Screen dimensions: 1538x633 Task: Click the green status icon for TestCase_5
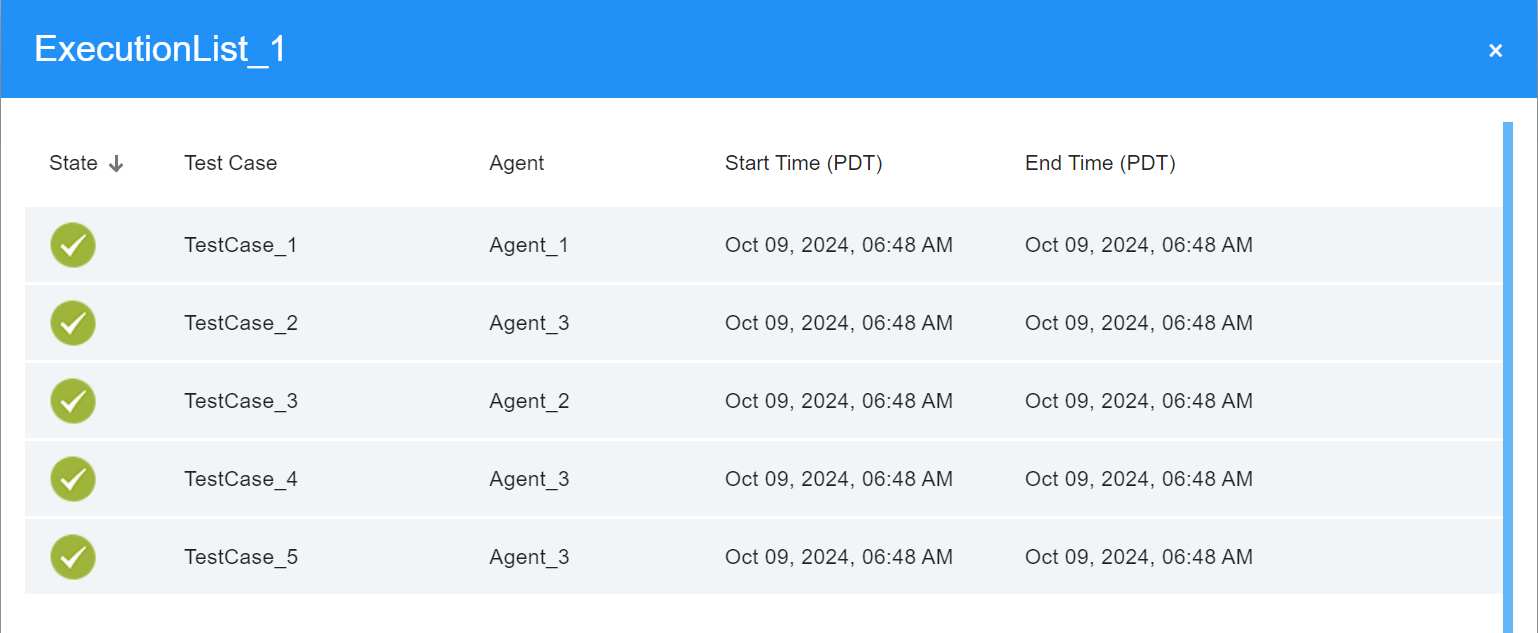73,557
